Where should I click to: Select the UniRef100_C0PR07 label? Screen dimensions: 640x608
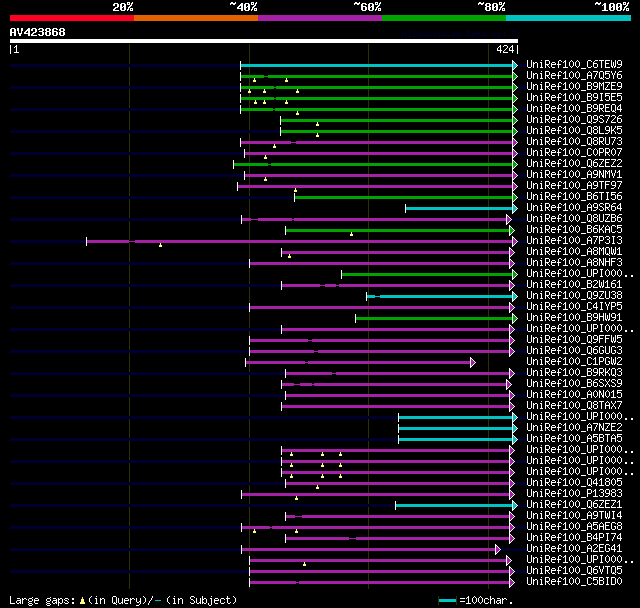click(x=574, y=153)
